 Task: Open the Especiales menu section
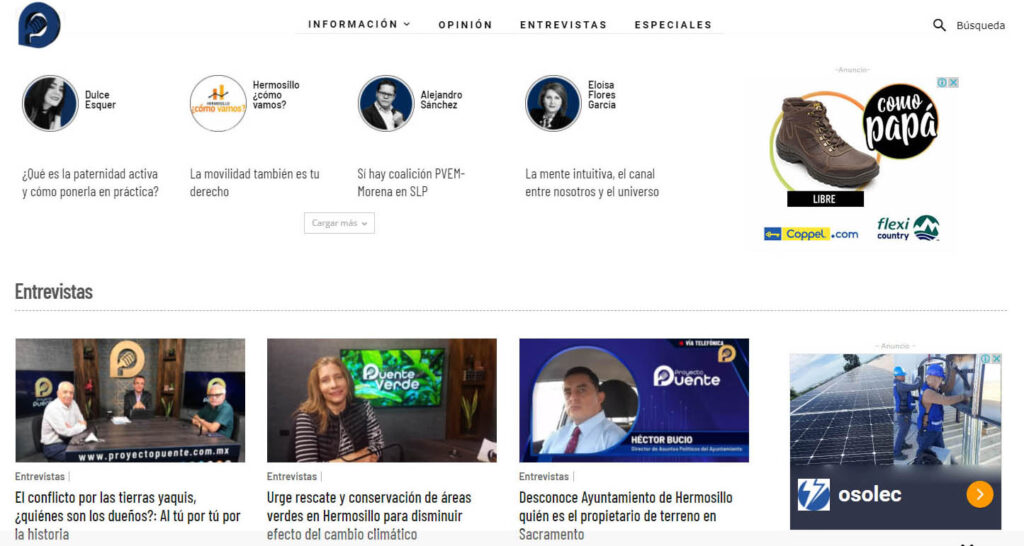pos(673,25)
